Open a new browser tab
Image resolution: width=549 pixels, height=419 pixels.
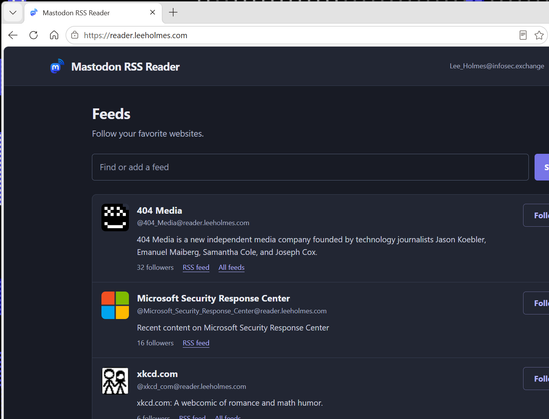pos(173,13)
